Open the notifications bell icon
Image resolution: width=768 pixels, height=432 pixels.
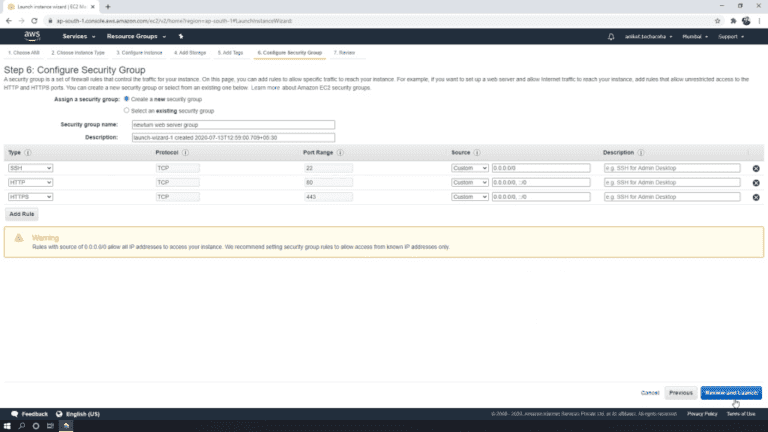pyautogui.click(x=611, y=36)
